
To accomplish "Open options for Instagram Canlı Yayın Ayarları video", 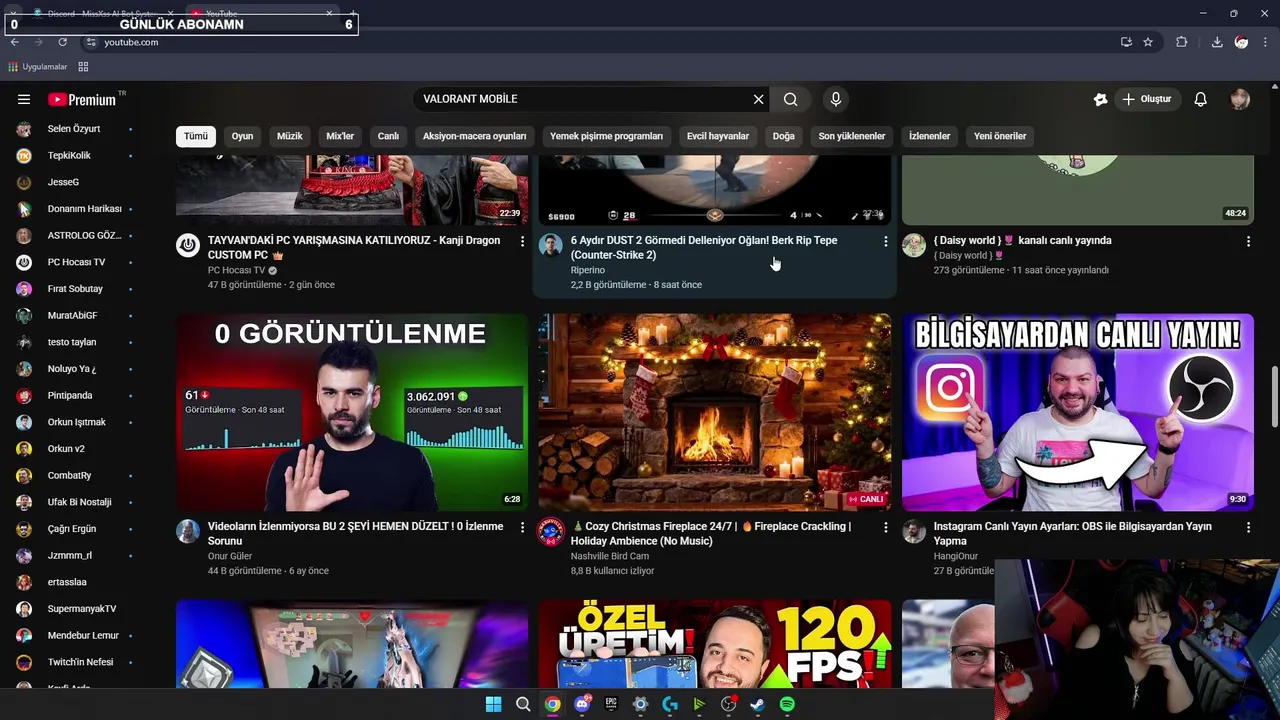I will click(1248, 527).
